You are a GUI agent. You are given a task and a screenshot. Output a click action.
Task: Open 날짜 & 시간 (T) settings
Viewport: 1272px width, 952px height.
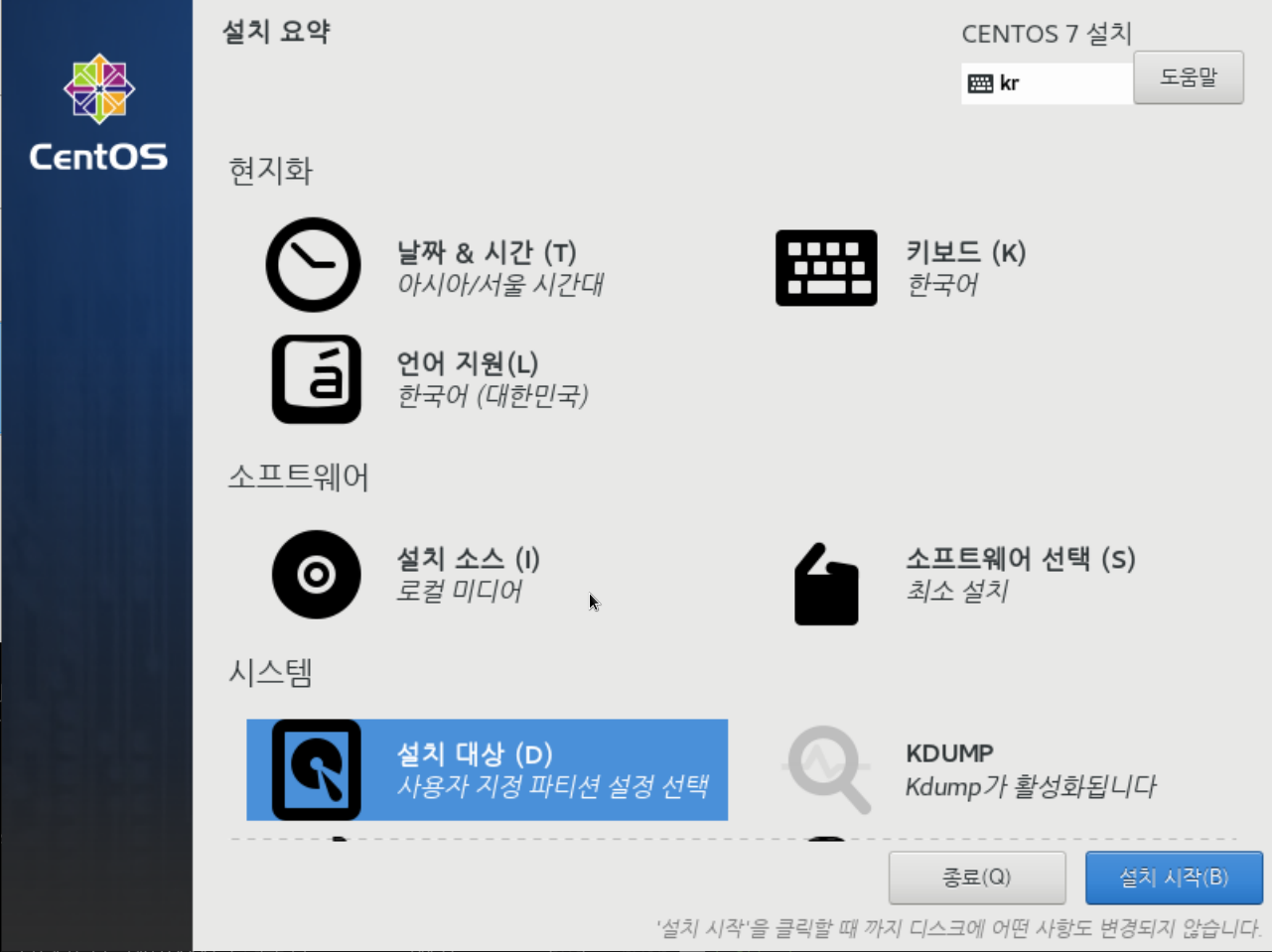pyautogui.click(x=487, y=252)
